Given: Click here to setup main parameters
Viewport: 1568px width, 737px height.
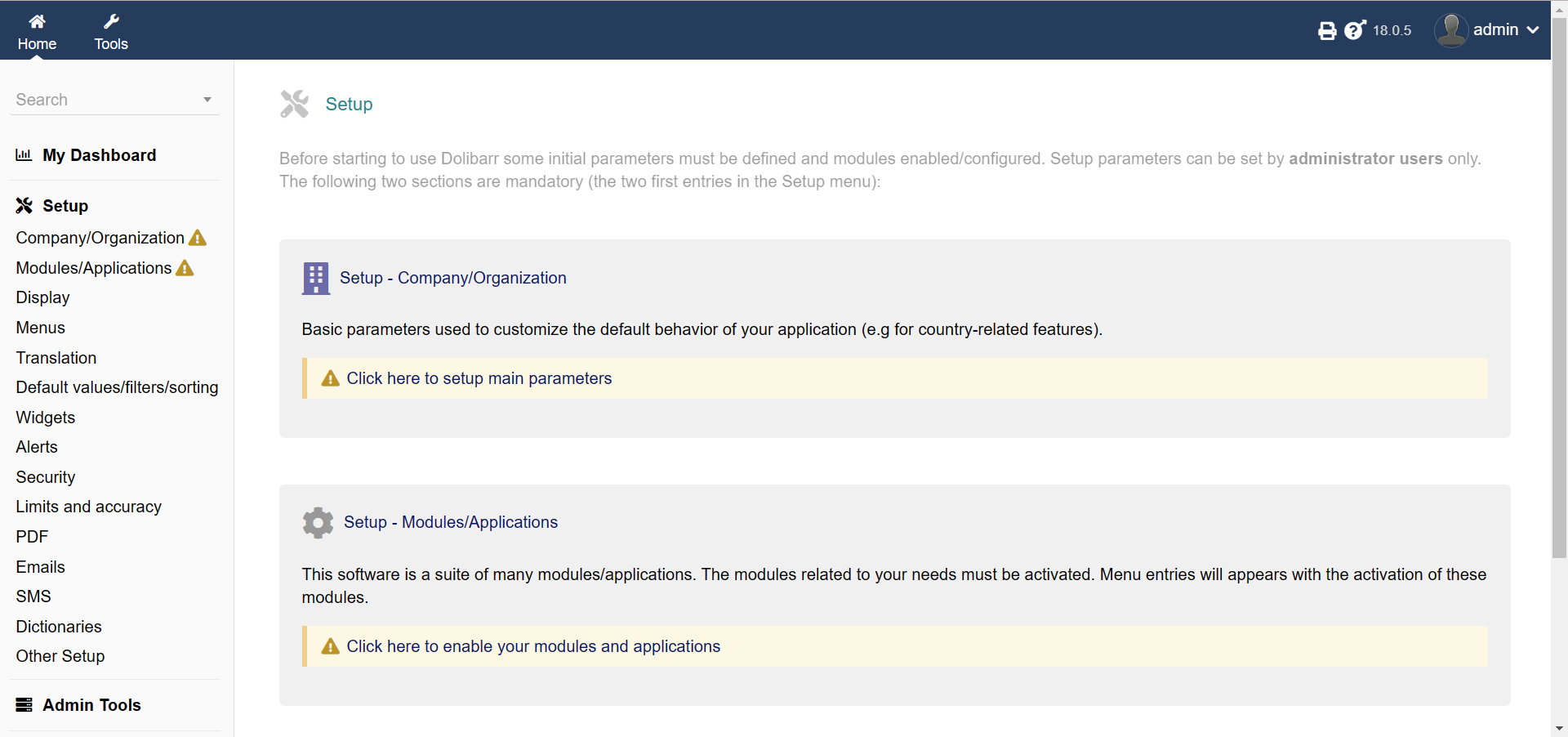Looking at the screenshot, I should pos(479,378).
